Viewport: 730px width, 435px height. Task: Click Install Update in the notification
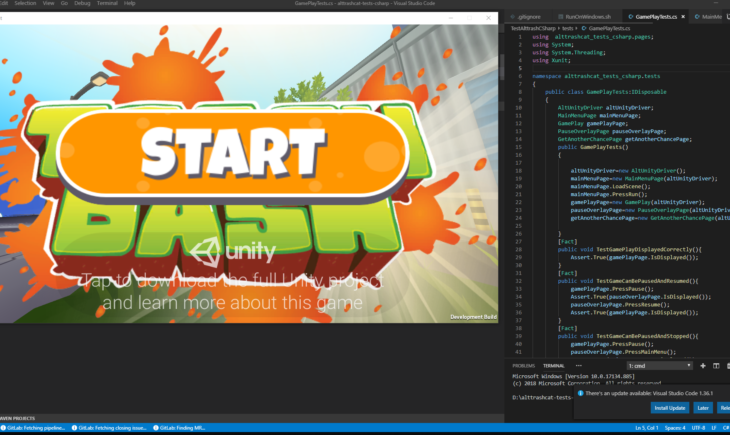tap(670, 408)
